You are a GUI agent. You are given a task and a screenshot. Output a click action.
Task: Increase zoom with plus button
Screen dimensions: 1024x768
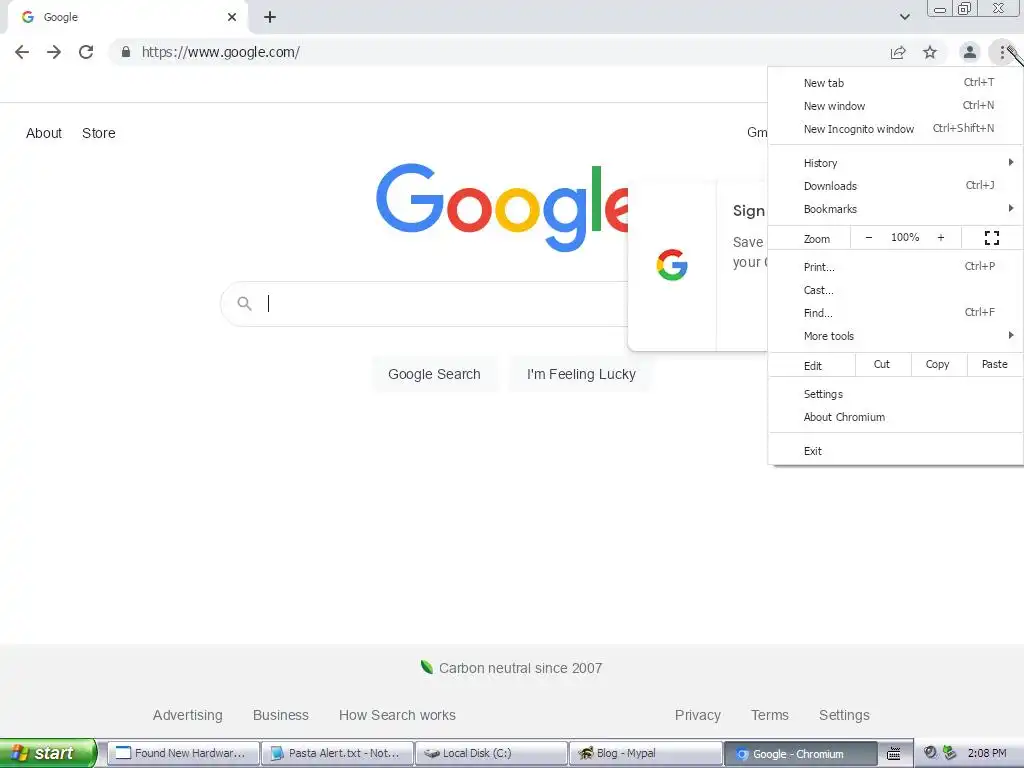click(940, 238)
